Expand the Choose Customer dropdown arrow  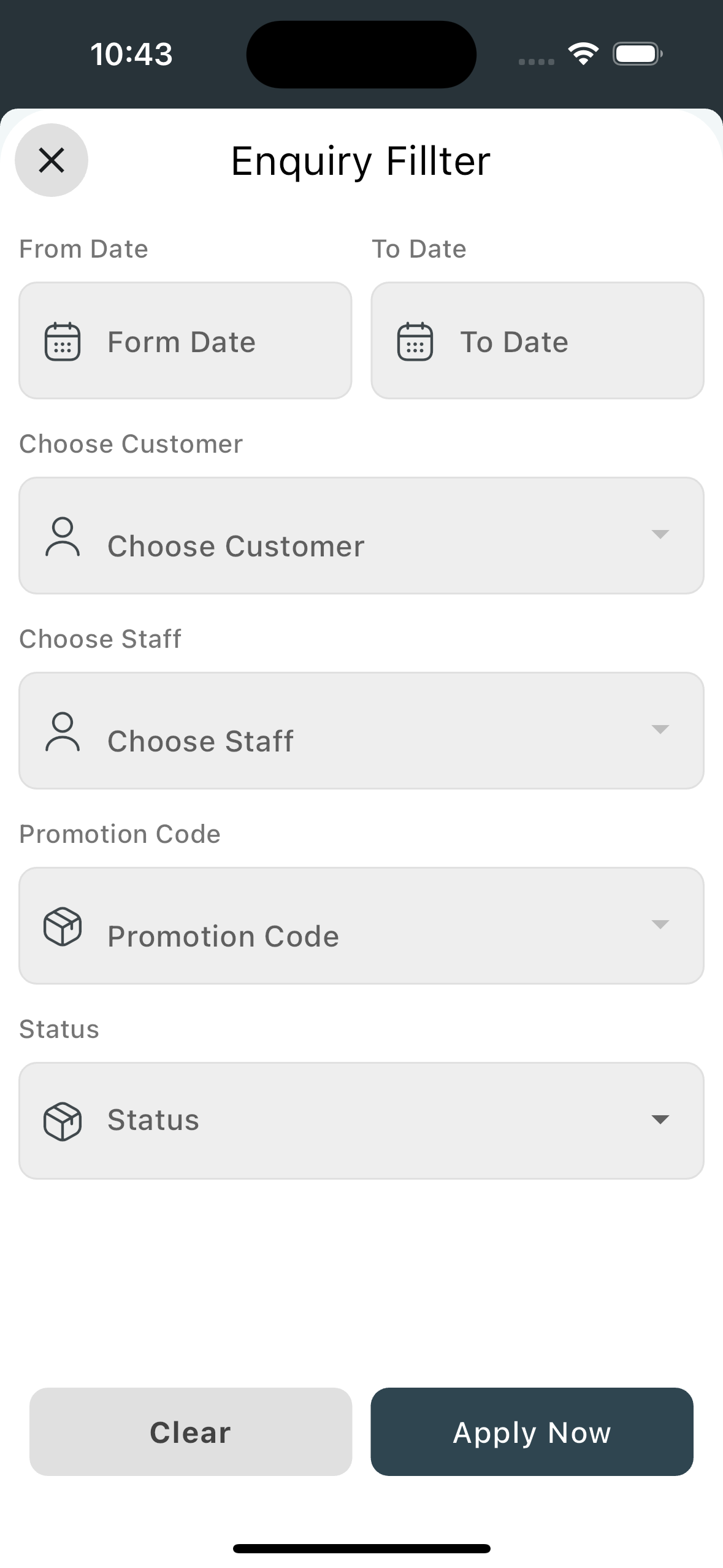point(660,534)
